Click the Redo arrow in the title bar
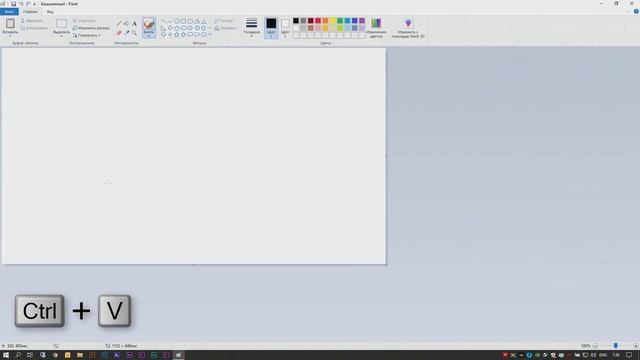640x360 pixels. click(28, 4)
